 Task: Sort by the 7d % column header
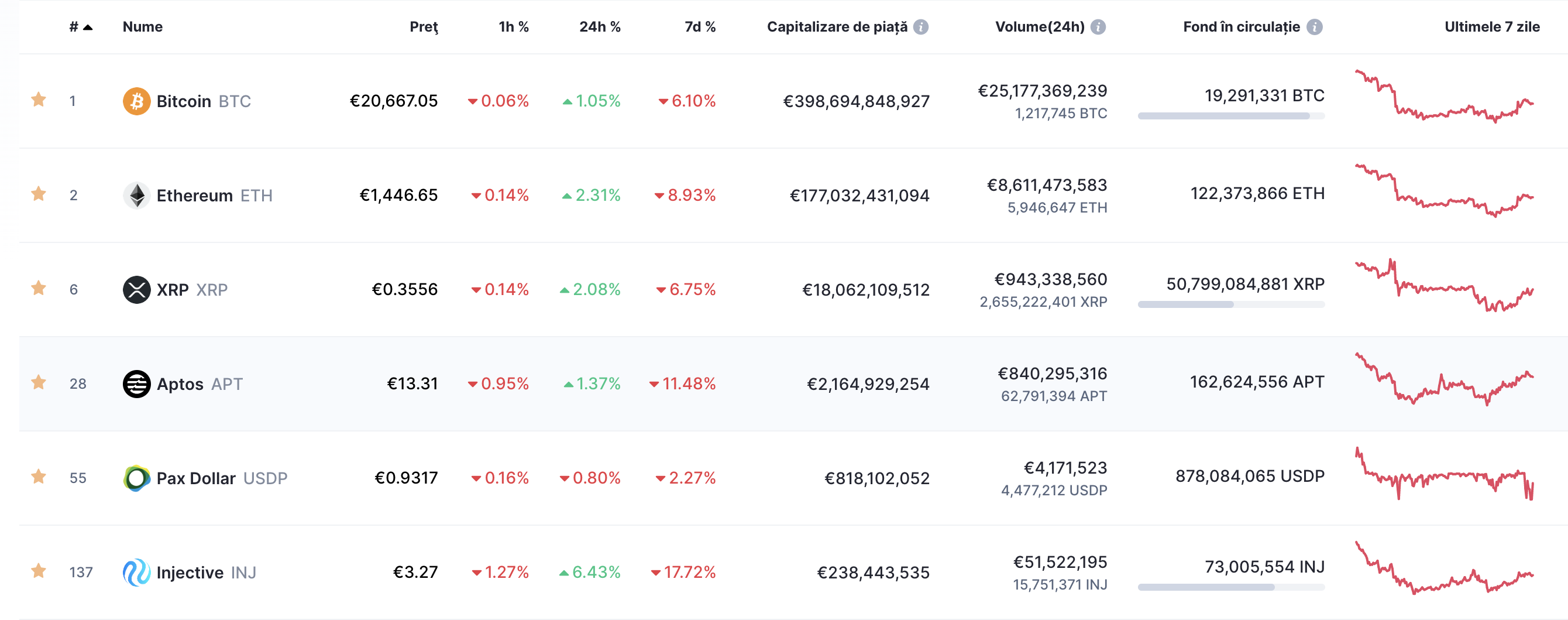[700, 27]
